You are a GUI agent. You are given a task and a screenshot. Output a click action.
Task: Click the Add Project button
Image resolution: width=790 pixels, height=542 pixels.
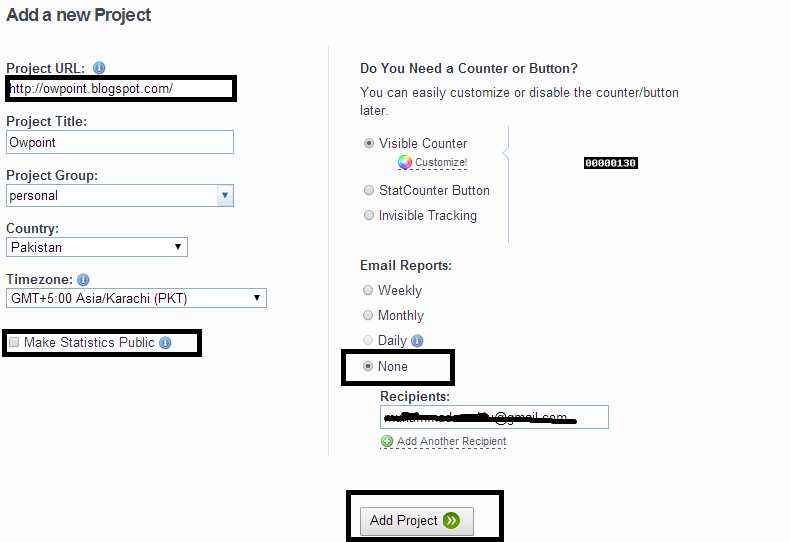[x=416, y=521]
